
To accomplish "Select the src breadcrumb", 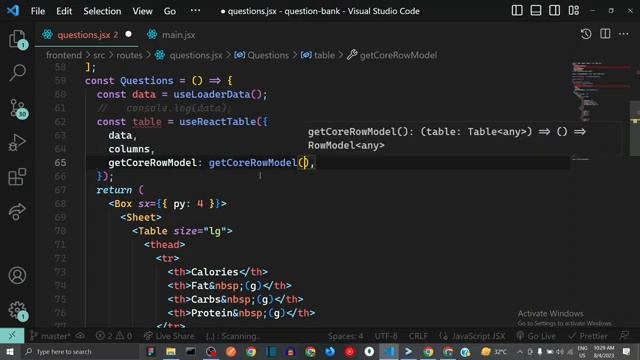I will 99,55.
